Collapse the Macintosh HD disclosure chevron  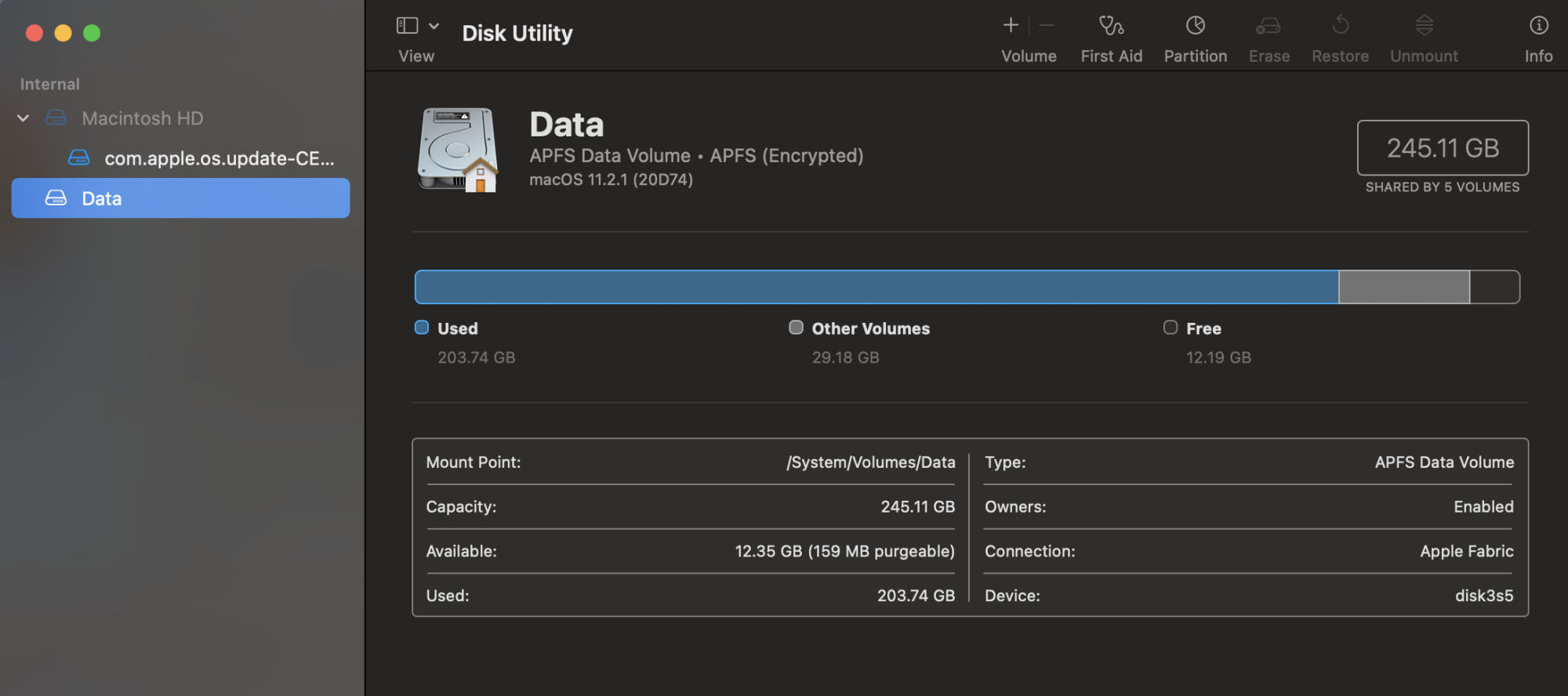click(24, 118)
